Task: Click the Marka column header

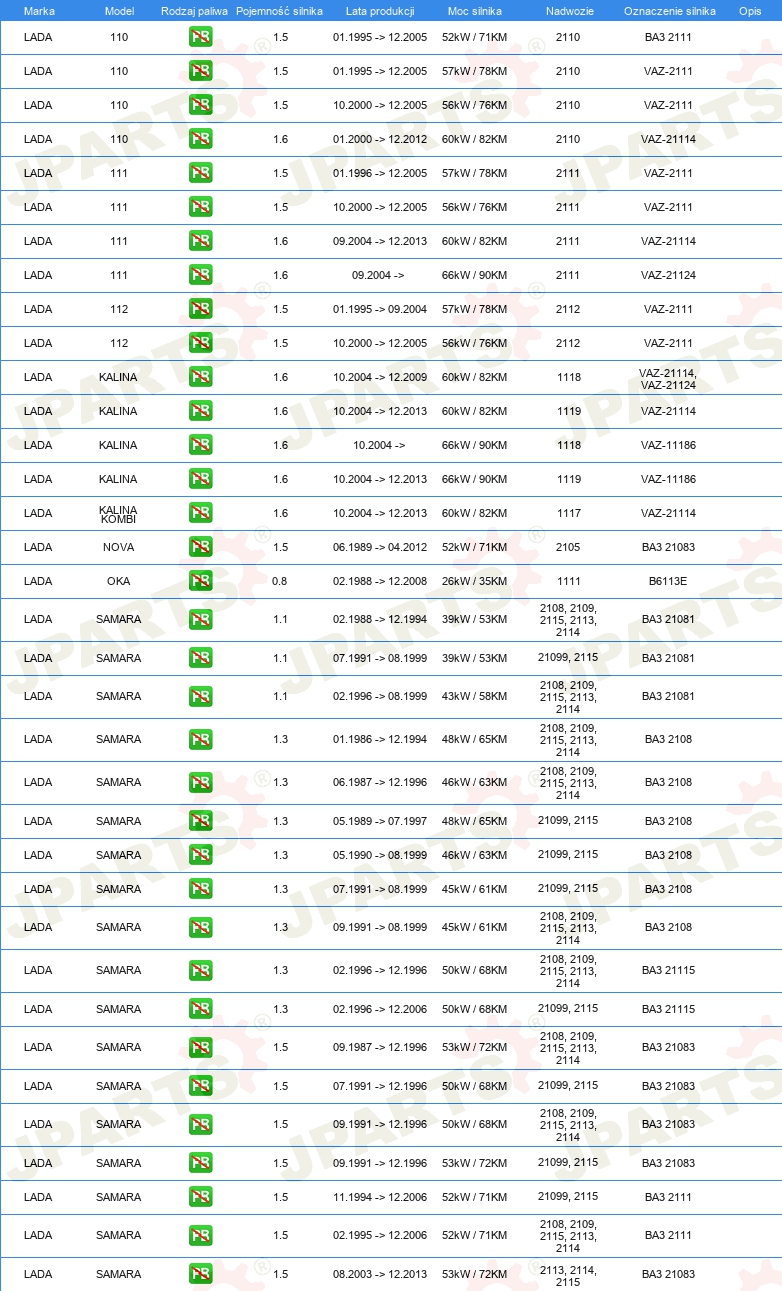Action: coord(39,11)
